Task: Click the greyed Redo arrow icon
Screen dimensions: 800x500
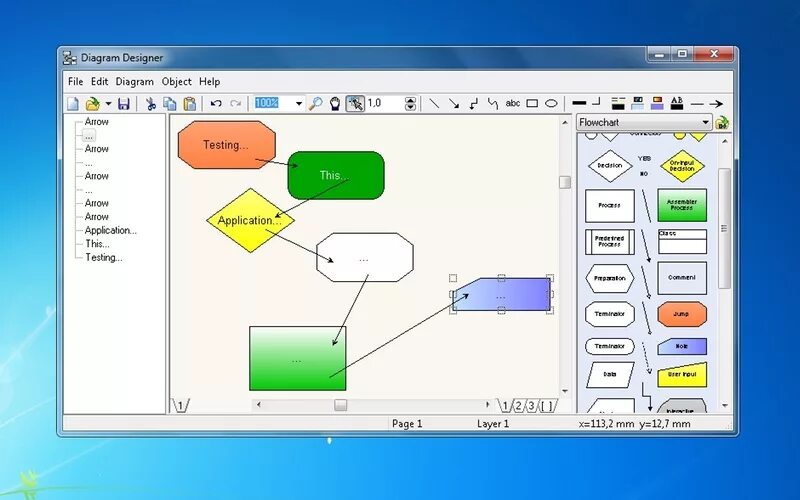Action: [235, 104]
